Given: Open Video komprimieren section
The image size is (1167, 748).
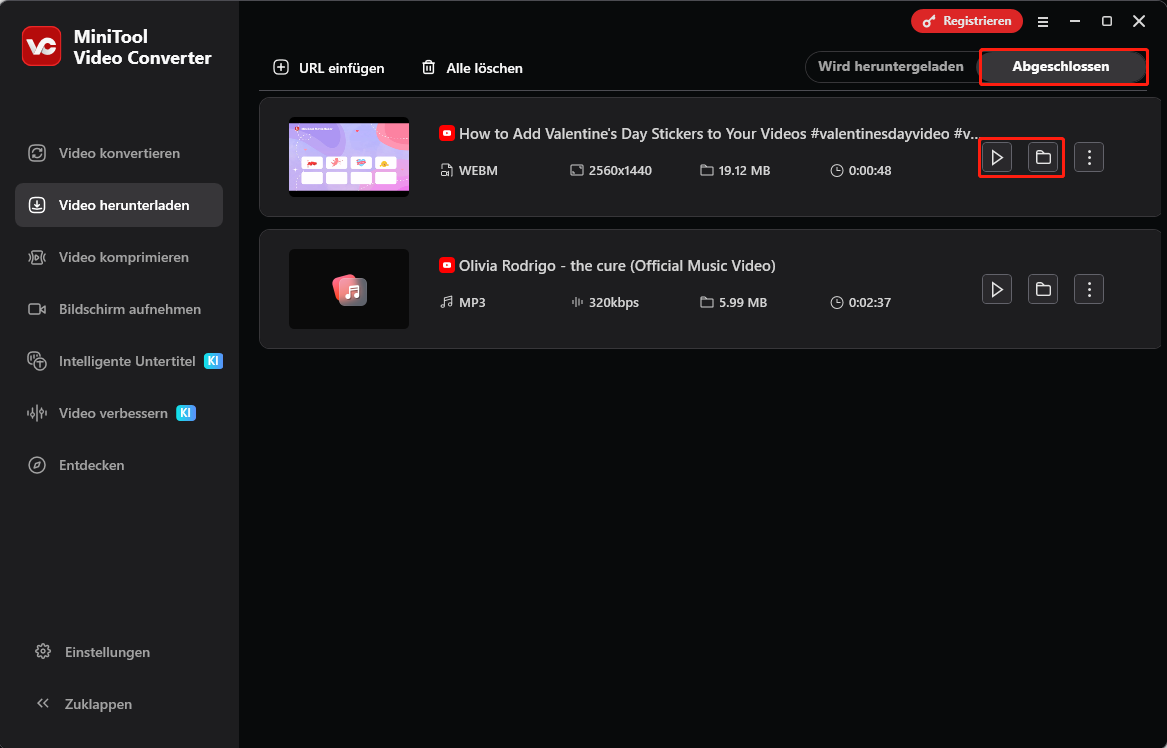Looking at the screenshot, I should click(x=119, y=258).
